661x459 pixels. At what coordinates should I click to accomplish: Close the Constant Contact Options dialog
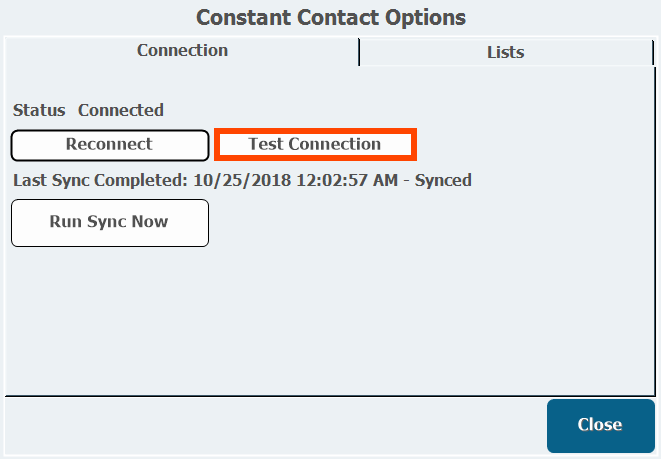pyautogui.click(x=599, y=425)
